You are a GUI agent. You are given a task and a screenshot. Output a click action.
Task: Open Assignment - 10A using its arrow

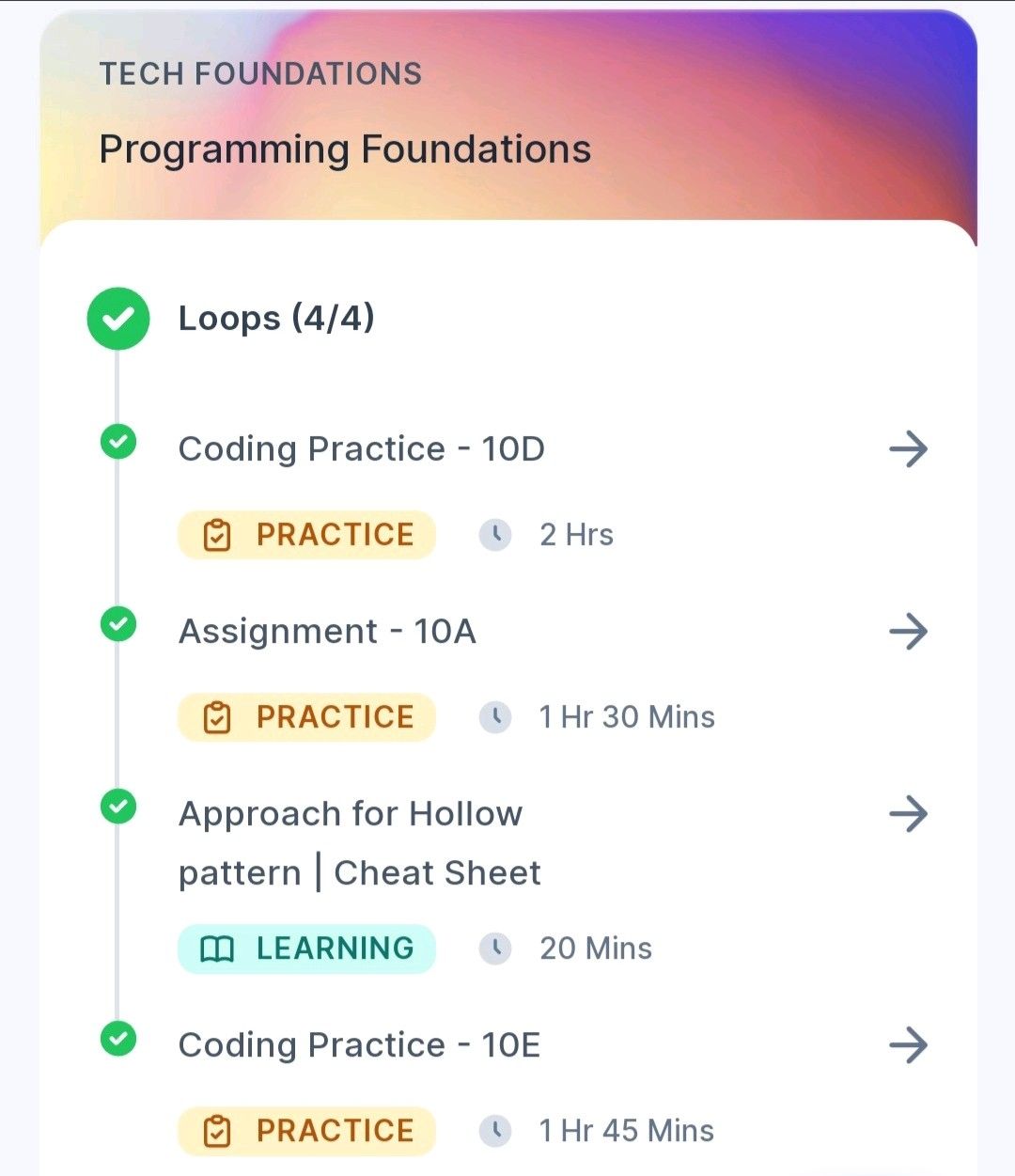pyautogui.click(x=908, y=632)
